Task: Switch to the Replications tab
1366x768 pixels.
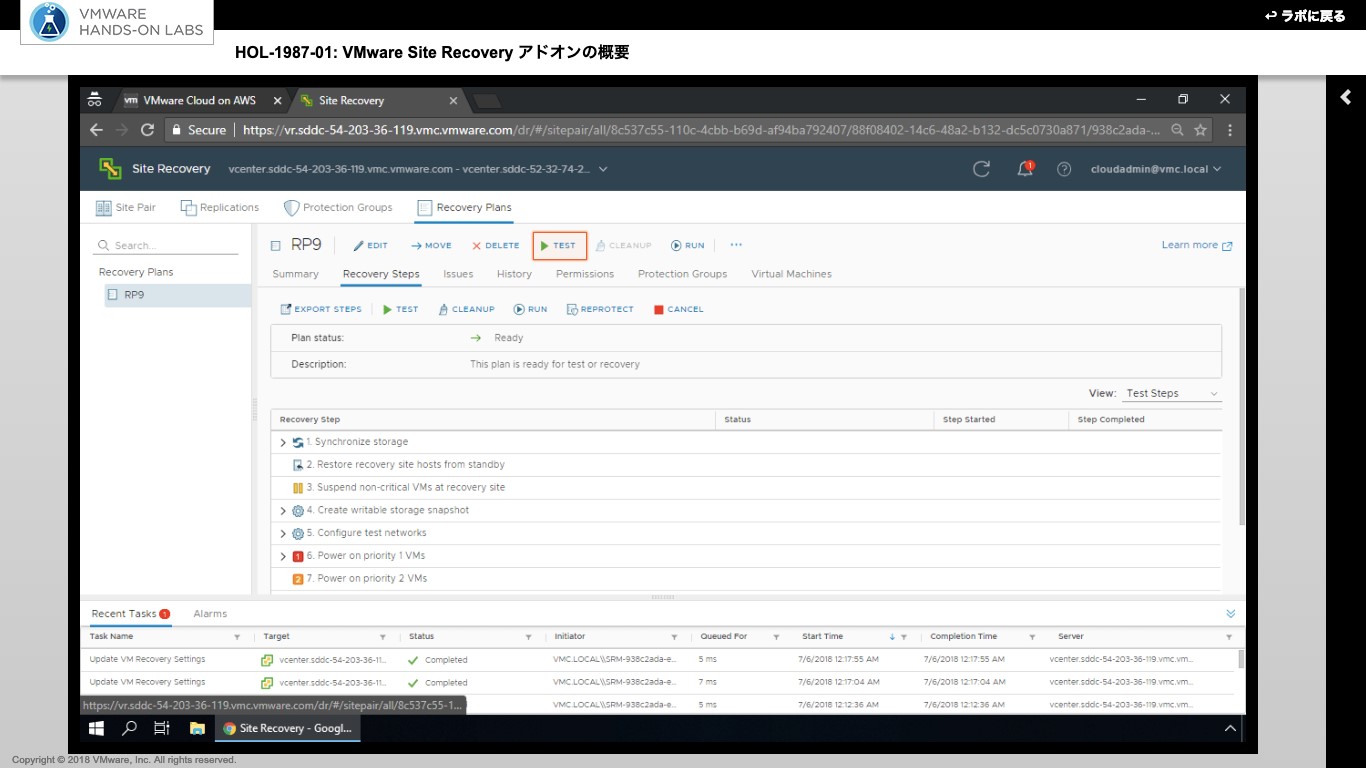Action: pos(219,207)
